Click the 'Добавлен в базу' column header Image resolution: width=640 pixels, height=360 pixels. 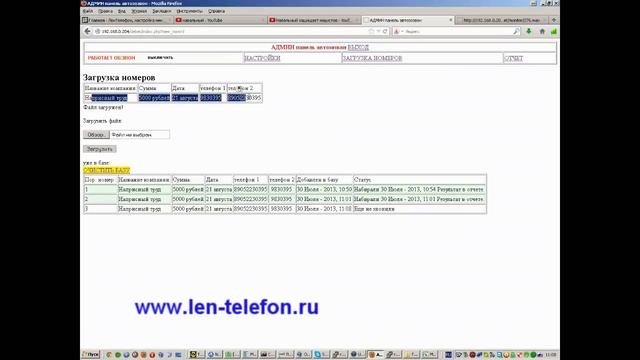[x=324, y=180]
